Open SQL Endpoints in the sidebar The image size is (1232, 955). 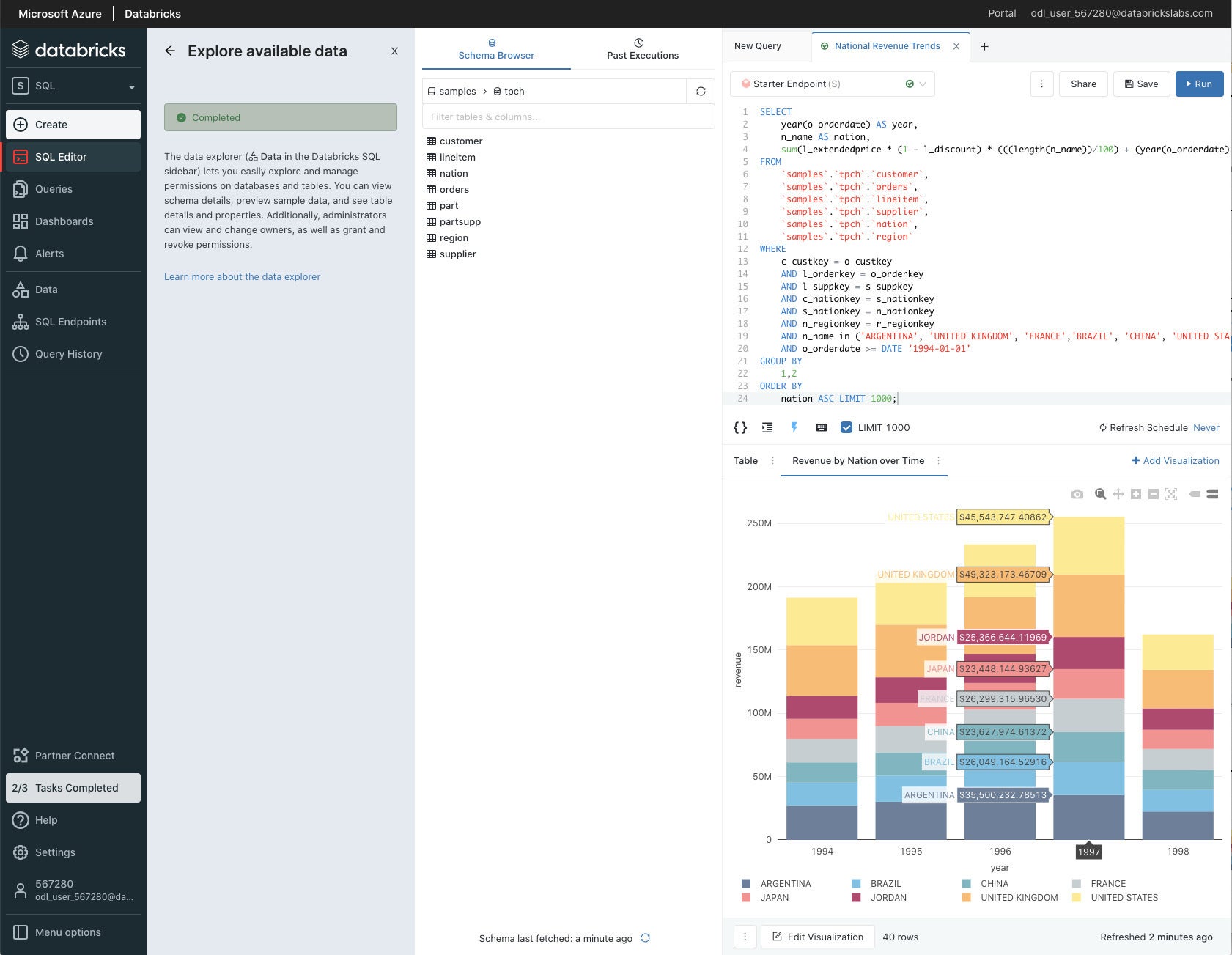[x=73, y=322]
